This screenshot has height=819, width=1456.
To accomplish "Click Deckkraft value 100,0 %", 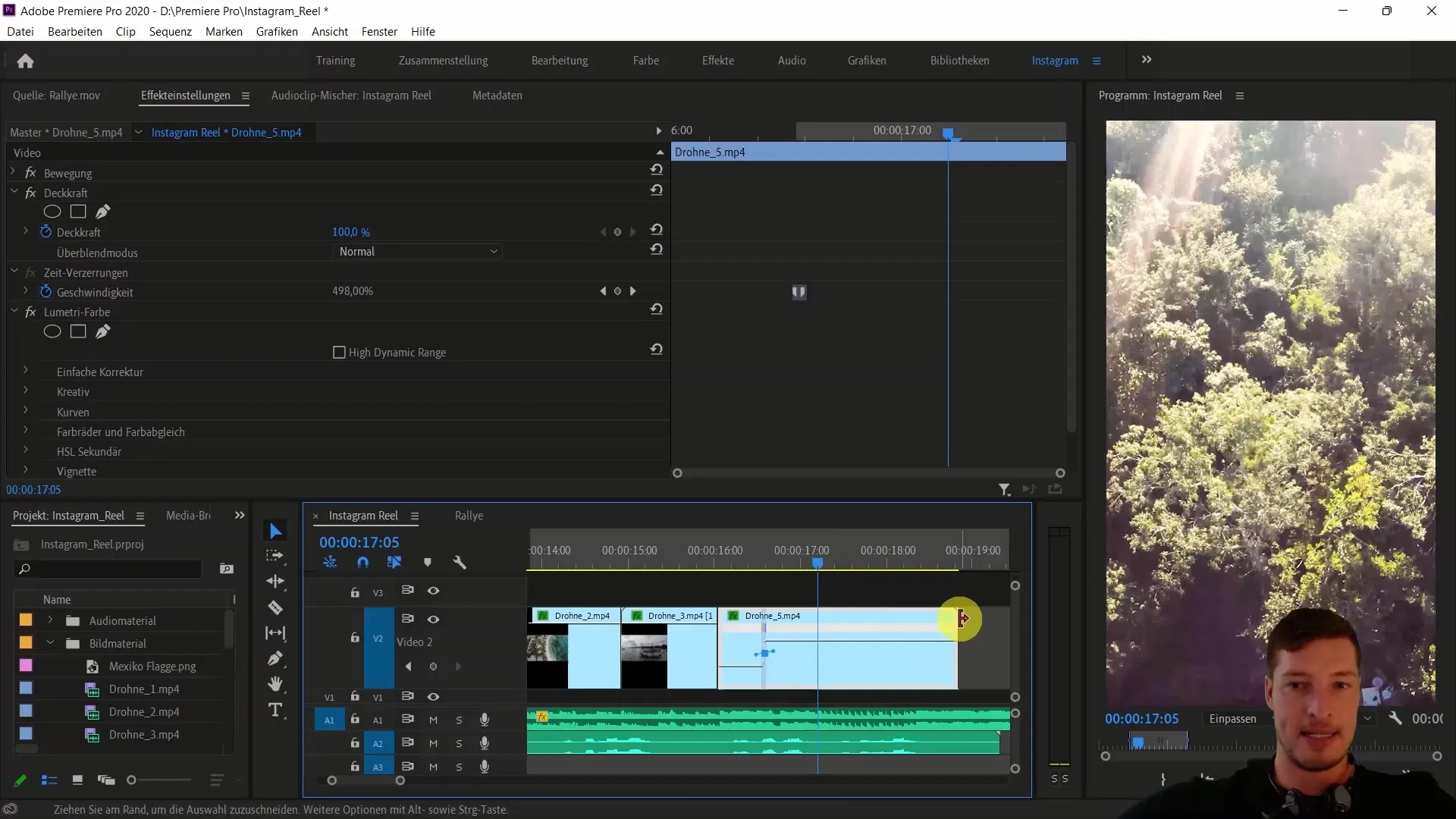I will (x=351, y=232).
